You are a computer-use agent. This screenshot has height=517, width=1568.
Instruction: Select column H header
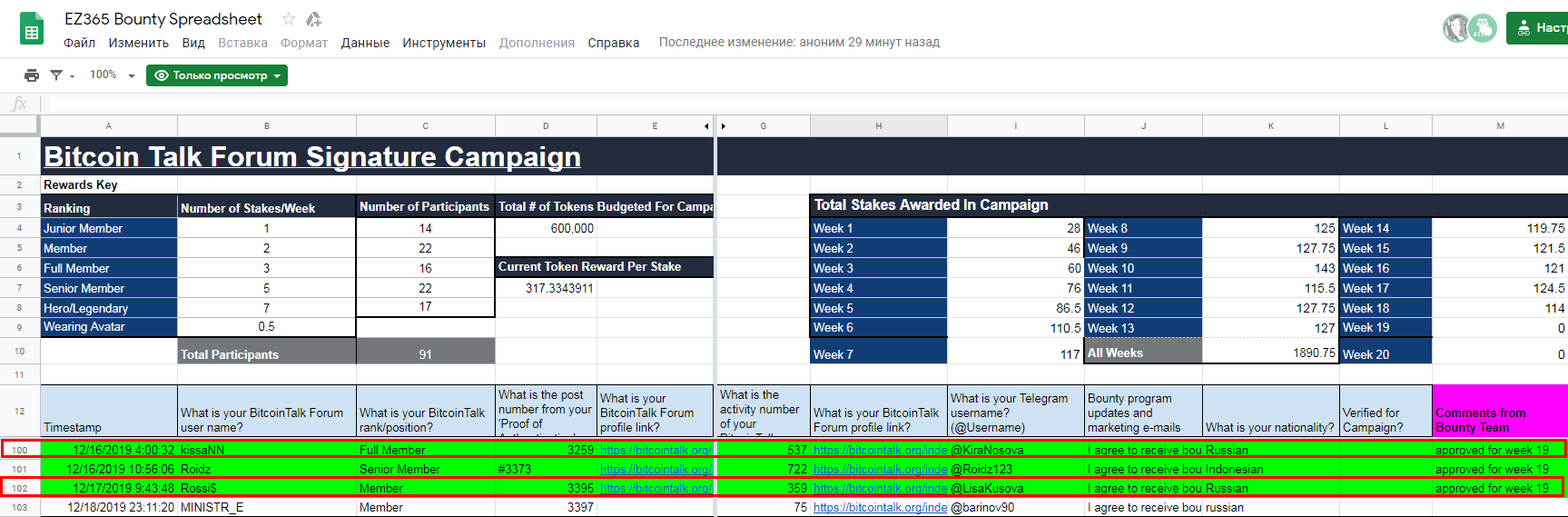[879, 126]
